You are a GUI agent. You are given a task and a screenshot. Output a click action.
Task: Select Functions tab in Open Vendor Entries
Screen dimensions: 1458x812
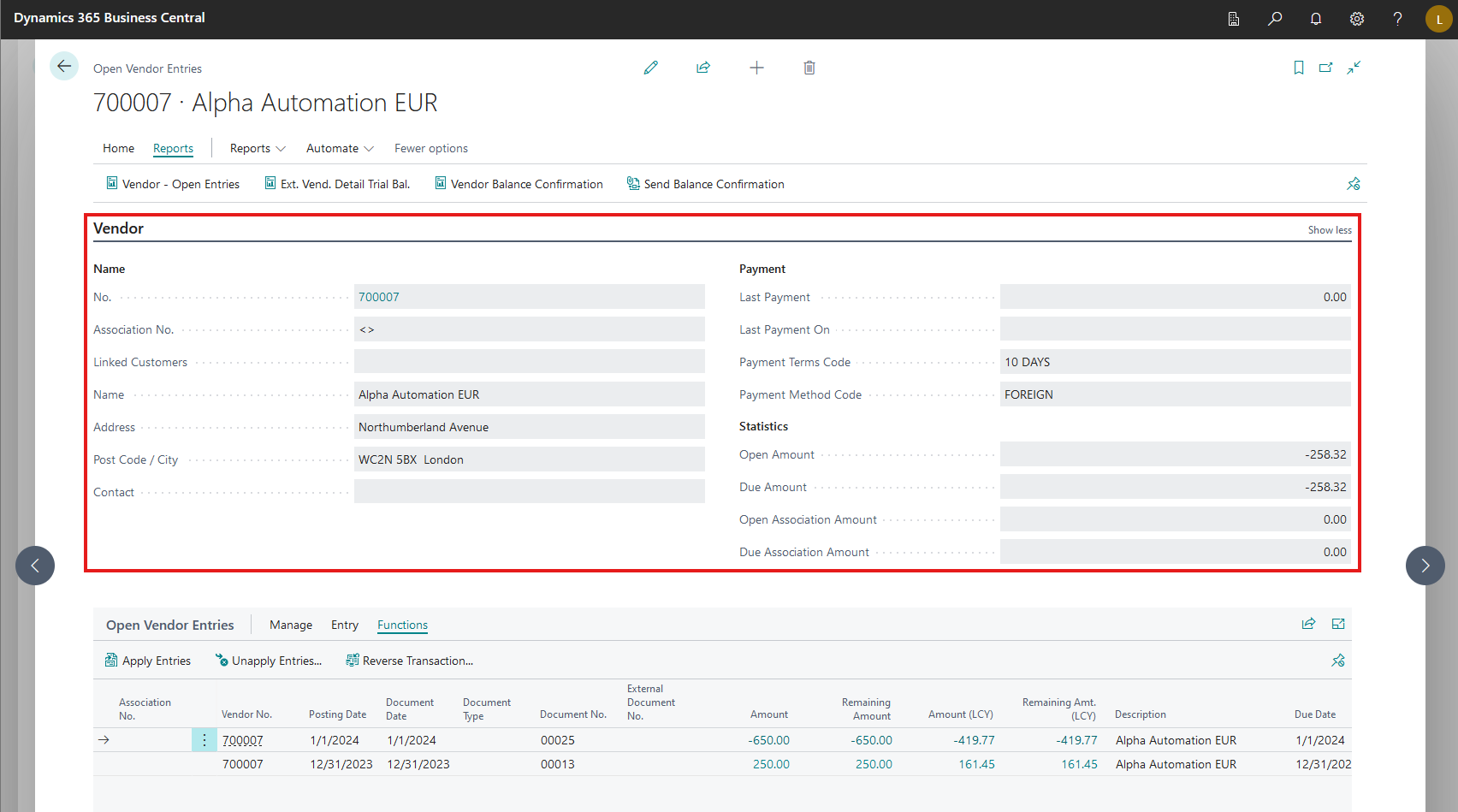click(402, 625)
